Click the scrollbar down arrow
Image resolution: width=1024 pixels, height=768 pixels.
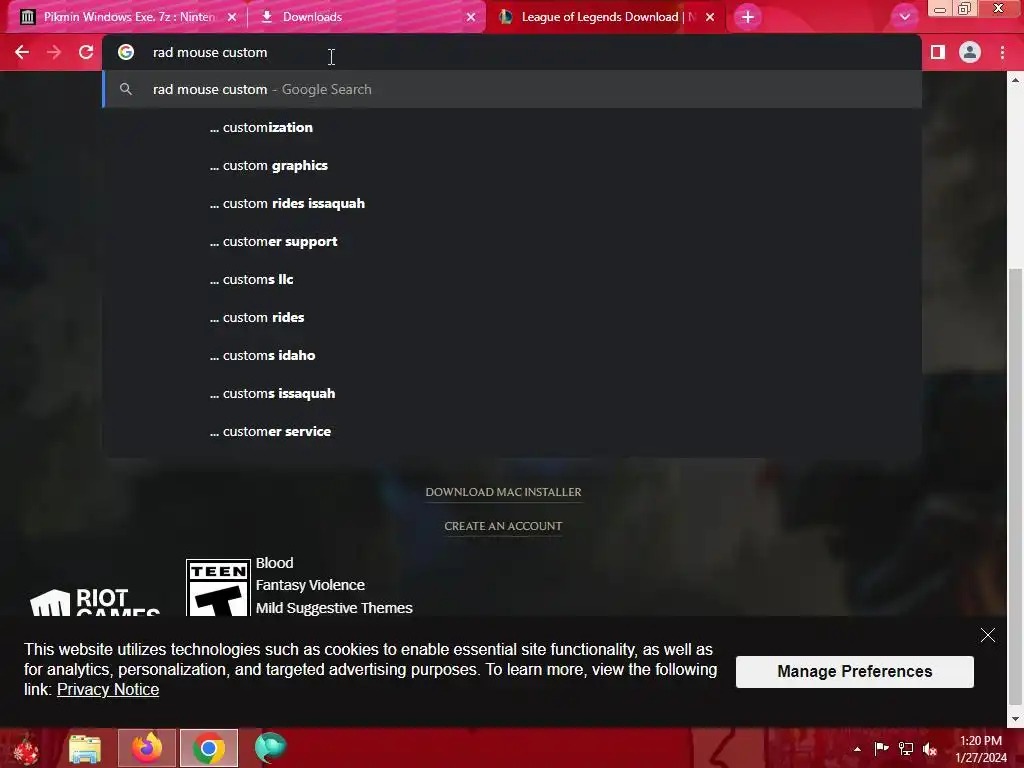tap(1016, 719)
